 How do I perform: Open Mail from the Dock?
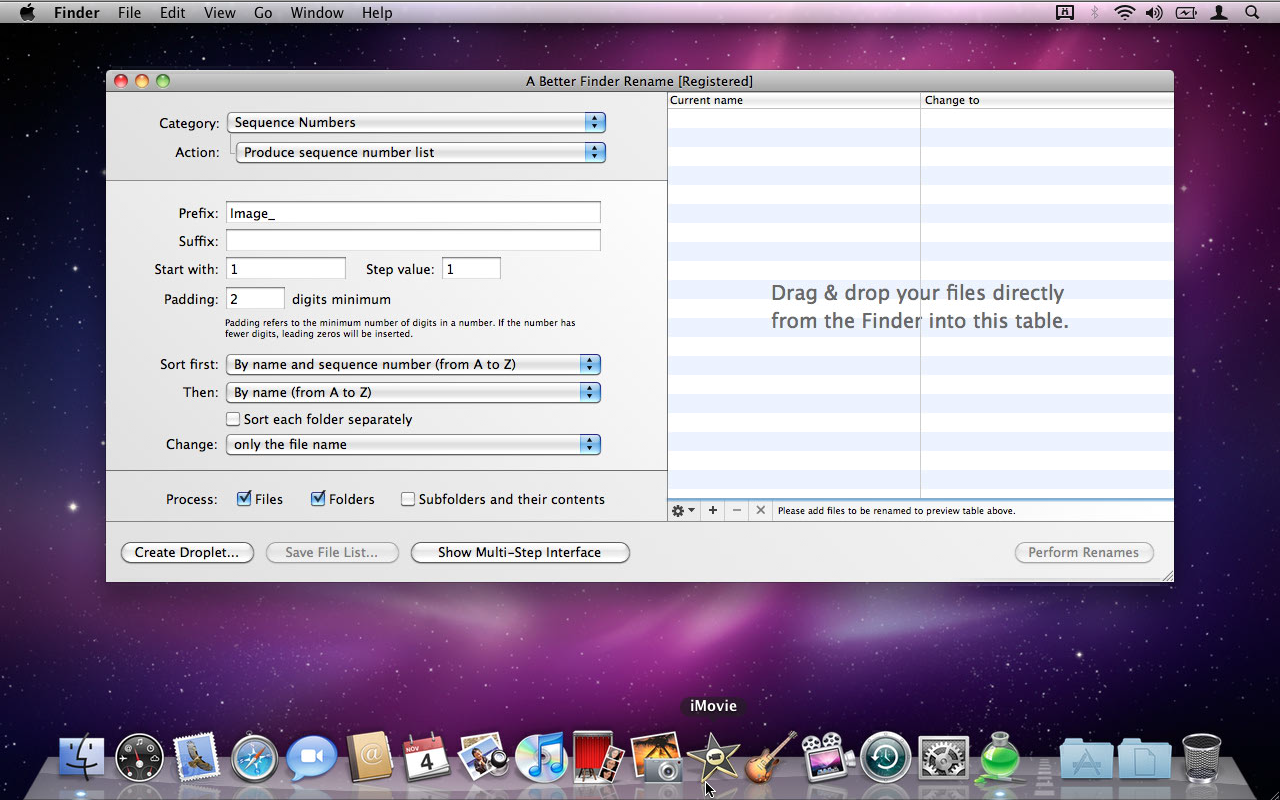pos(197,758)
